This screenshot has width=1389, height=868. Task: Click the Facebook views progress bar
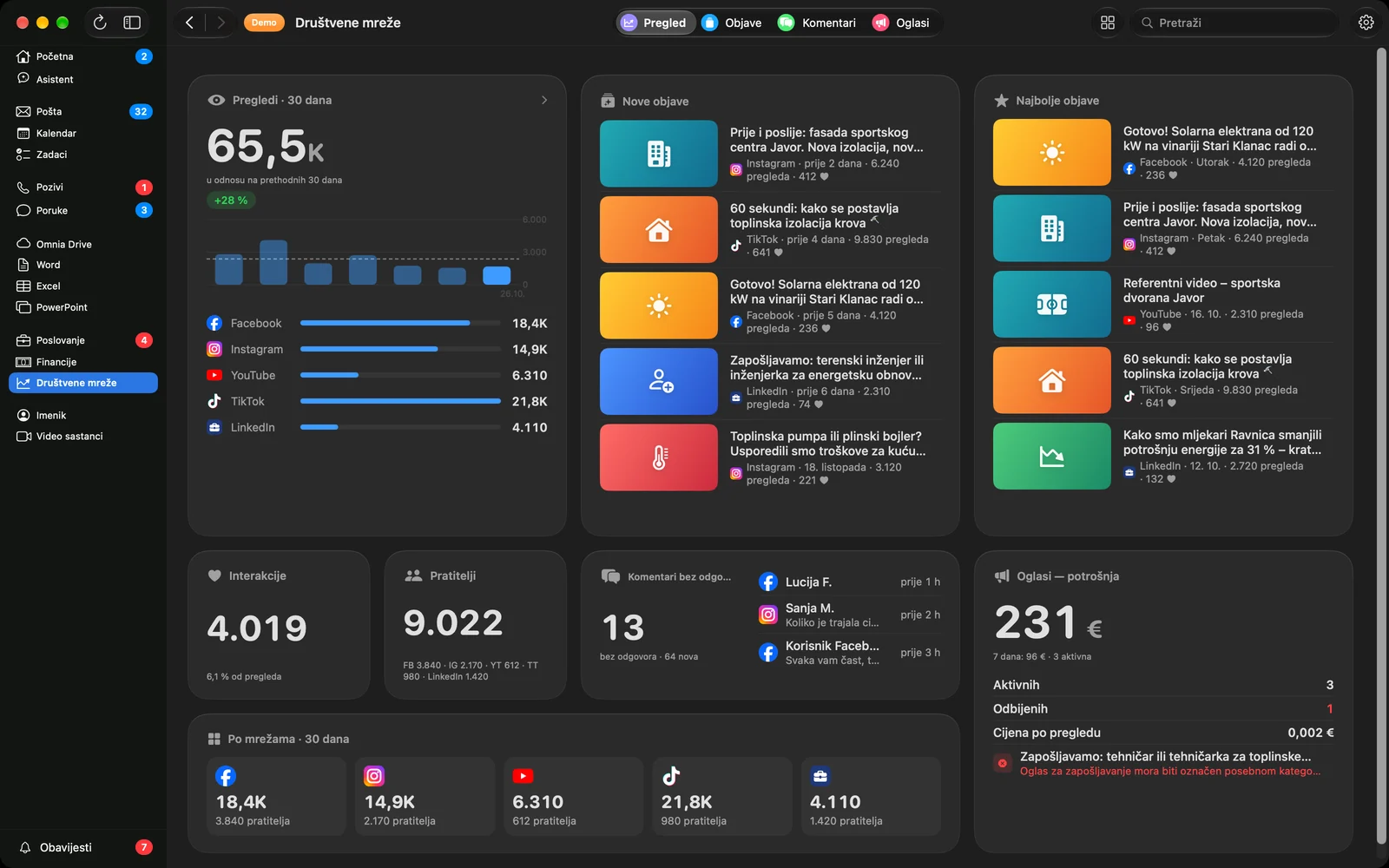click(x=400, y=323)
